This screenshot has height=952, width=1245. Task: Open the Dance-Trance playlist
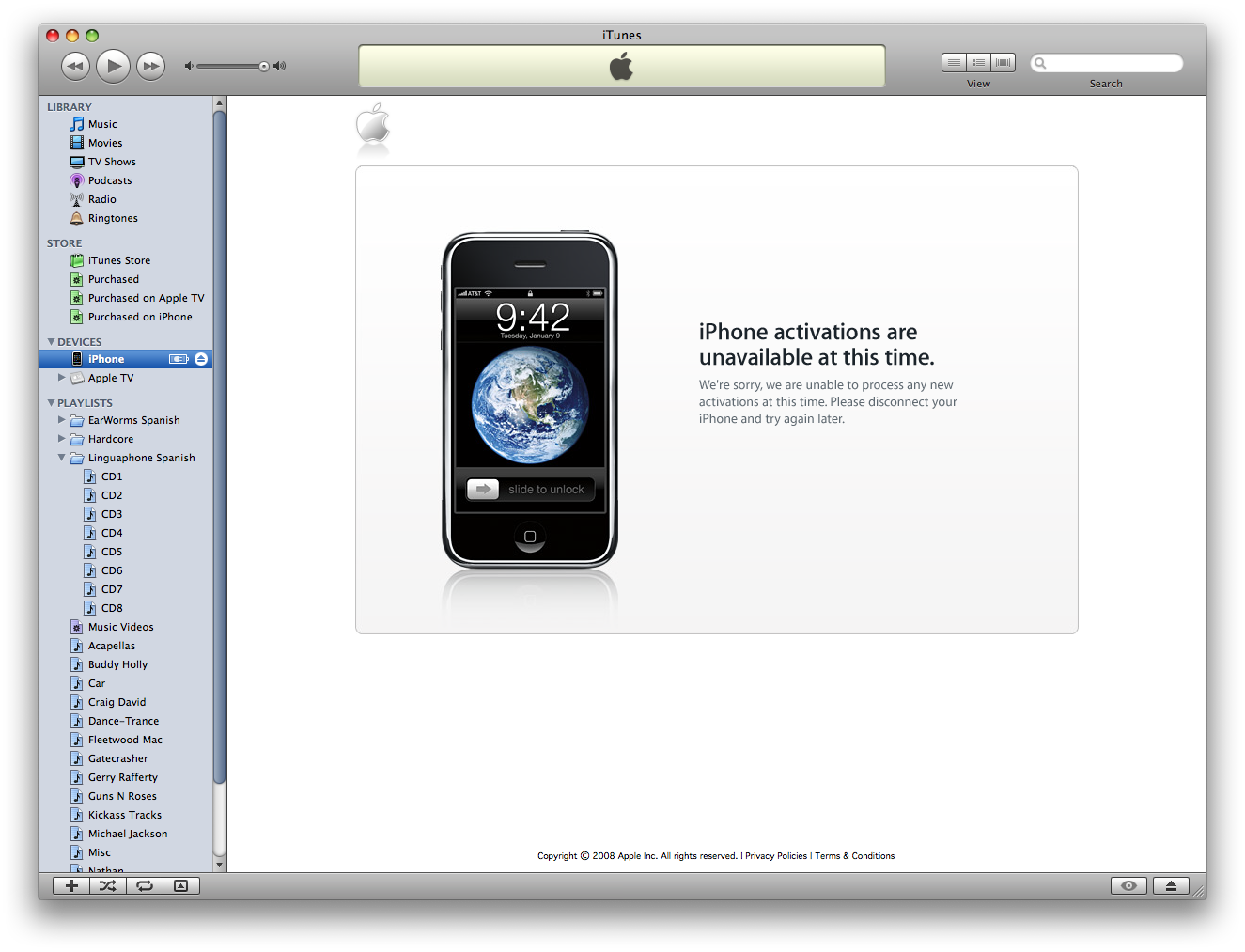click(125, 721)
